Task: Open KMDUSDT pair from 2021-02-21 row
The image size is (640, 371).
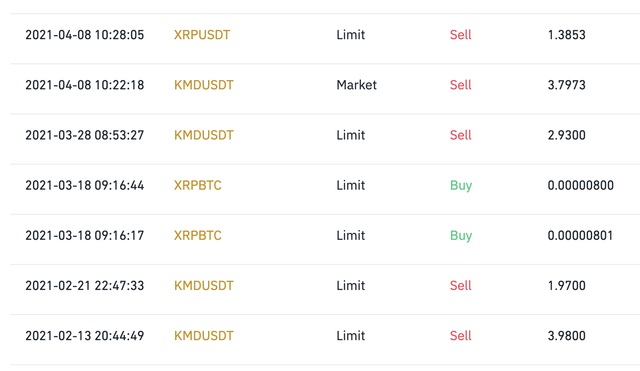Action: point(204,286)
